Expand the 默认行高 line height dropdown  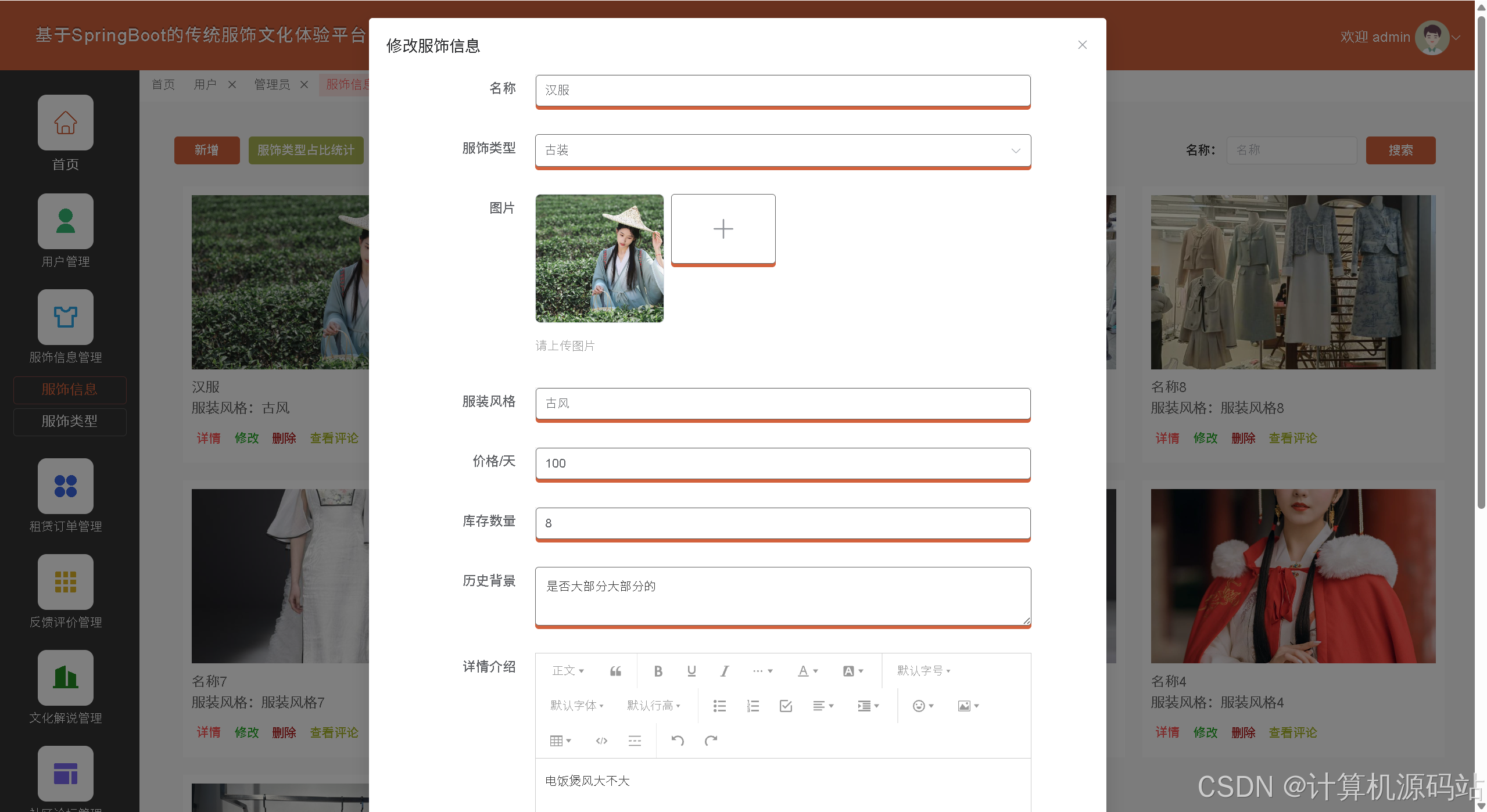653,706
